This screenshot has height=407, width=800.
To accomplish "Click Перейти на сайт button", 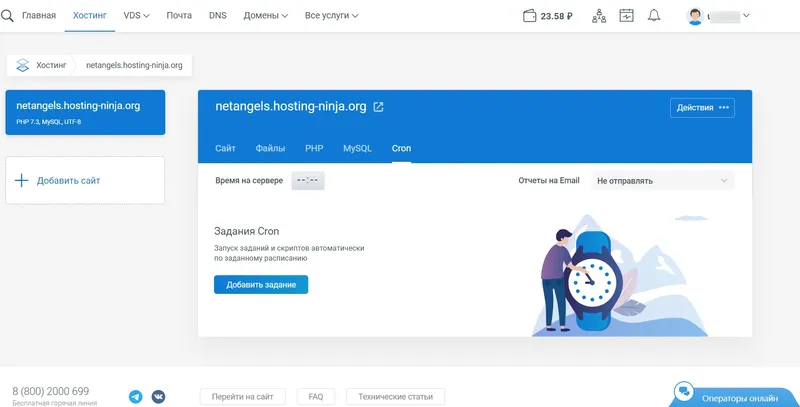I will click(242, 396).
